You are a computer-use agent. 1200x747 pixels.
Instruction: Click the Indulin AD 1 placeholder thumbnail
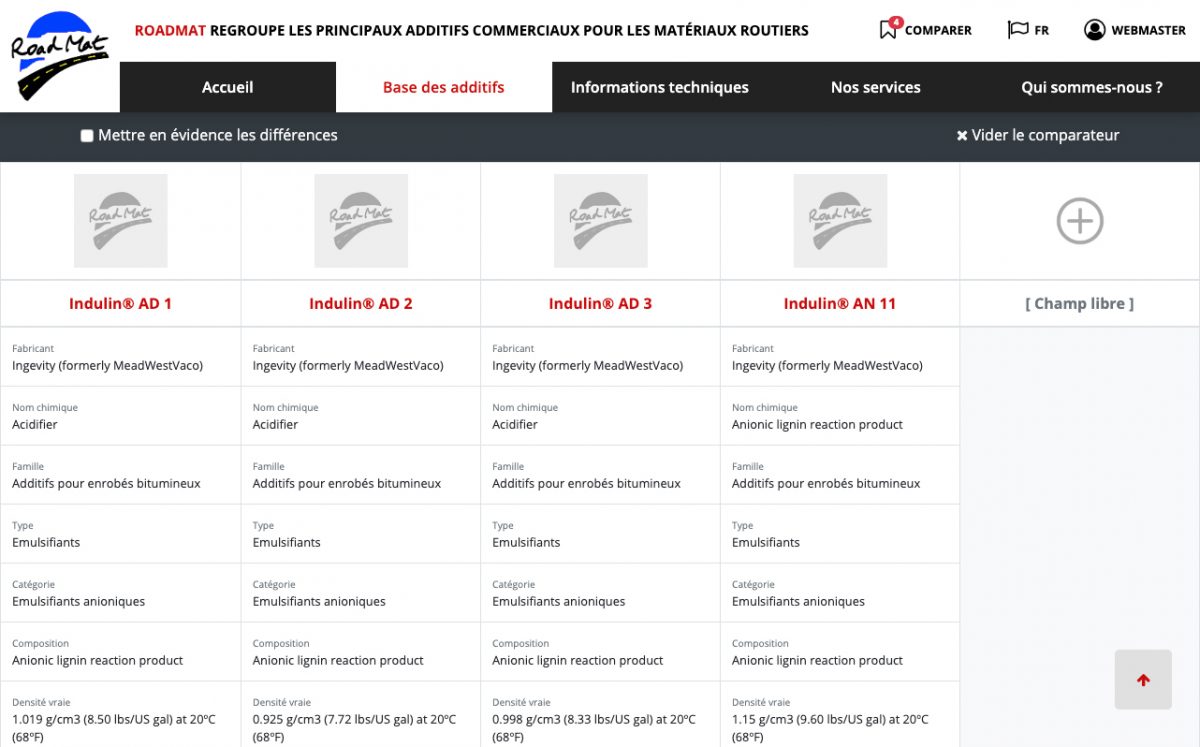(120, 221)
